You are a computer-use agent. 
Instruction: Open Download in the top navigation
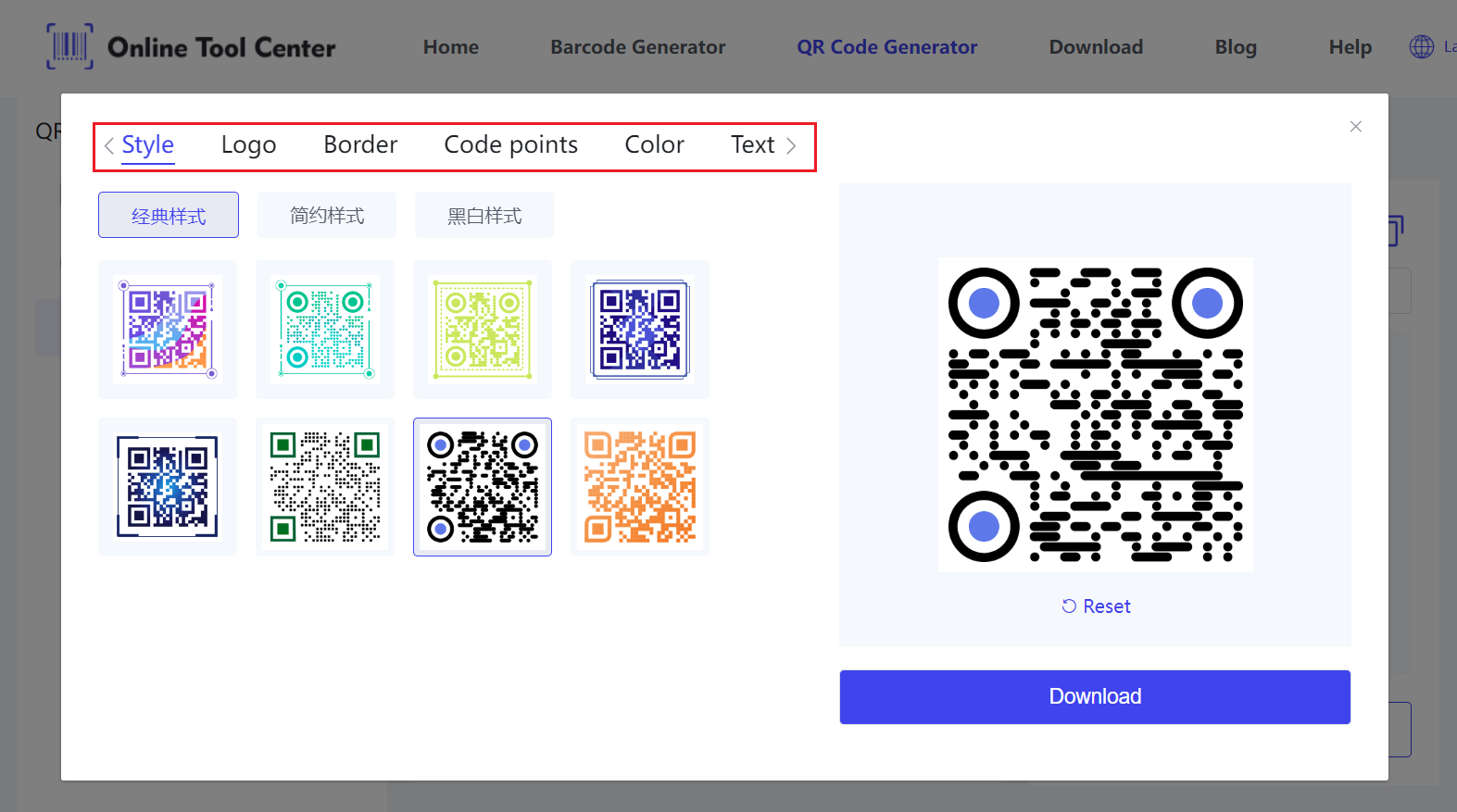(x=1096, y=47)
